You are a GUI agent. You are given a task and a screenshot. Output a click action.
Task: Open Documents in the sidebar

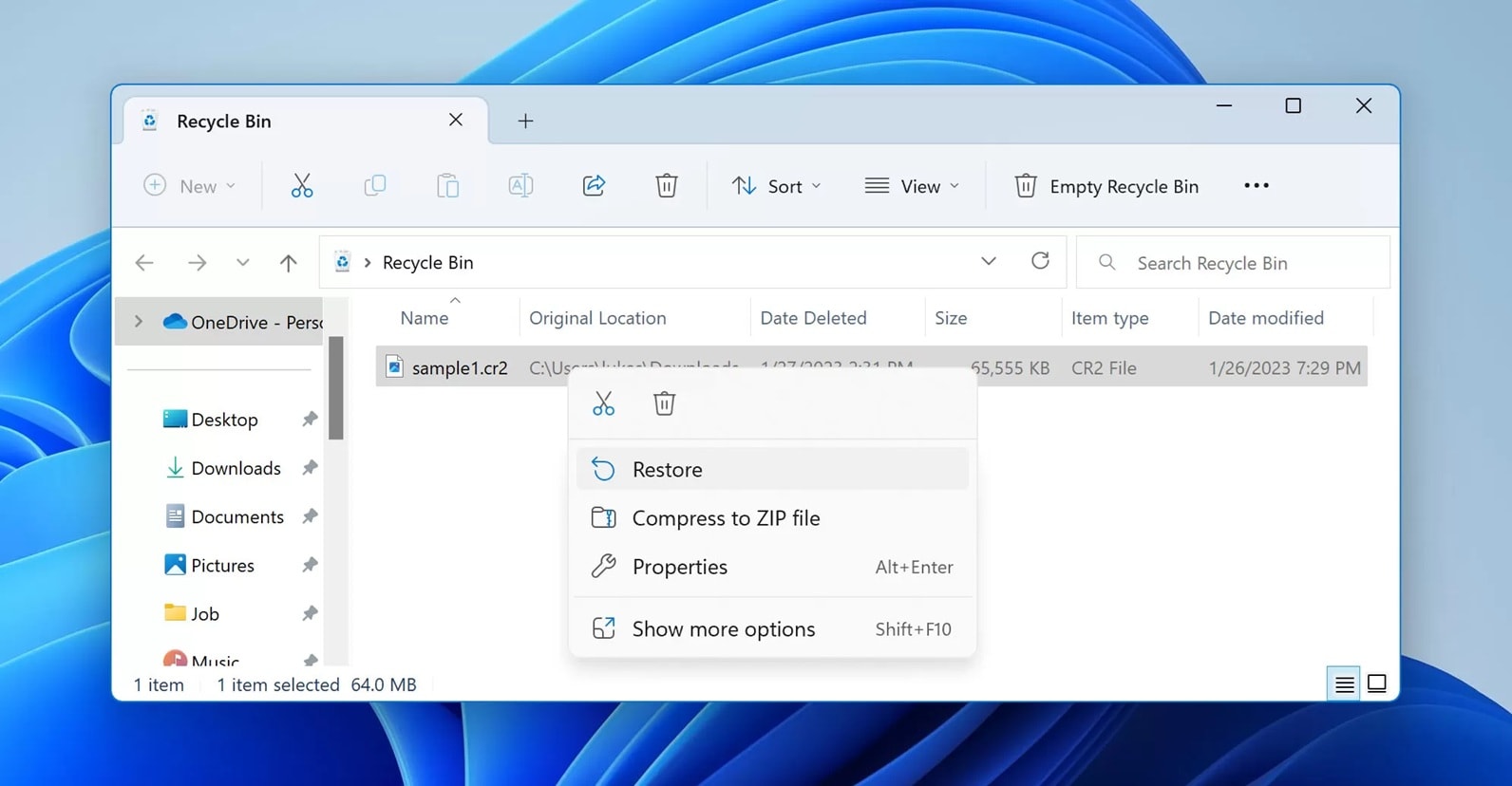point(224,516)
